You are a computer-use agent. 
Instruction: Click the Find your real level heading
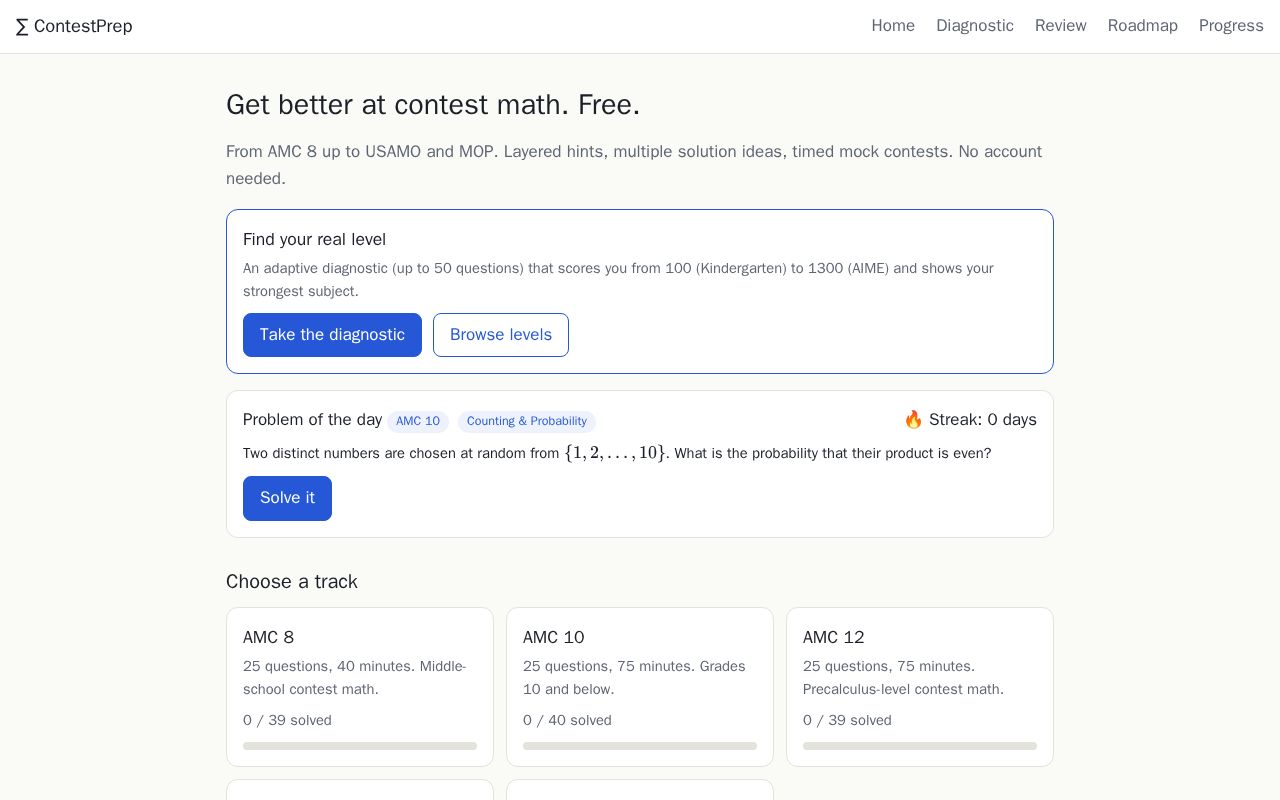[x=314, y=240]
